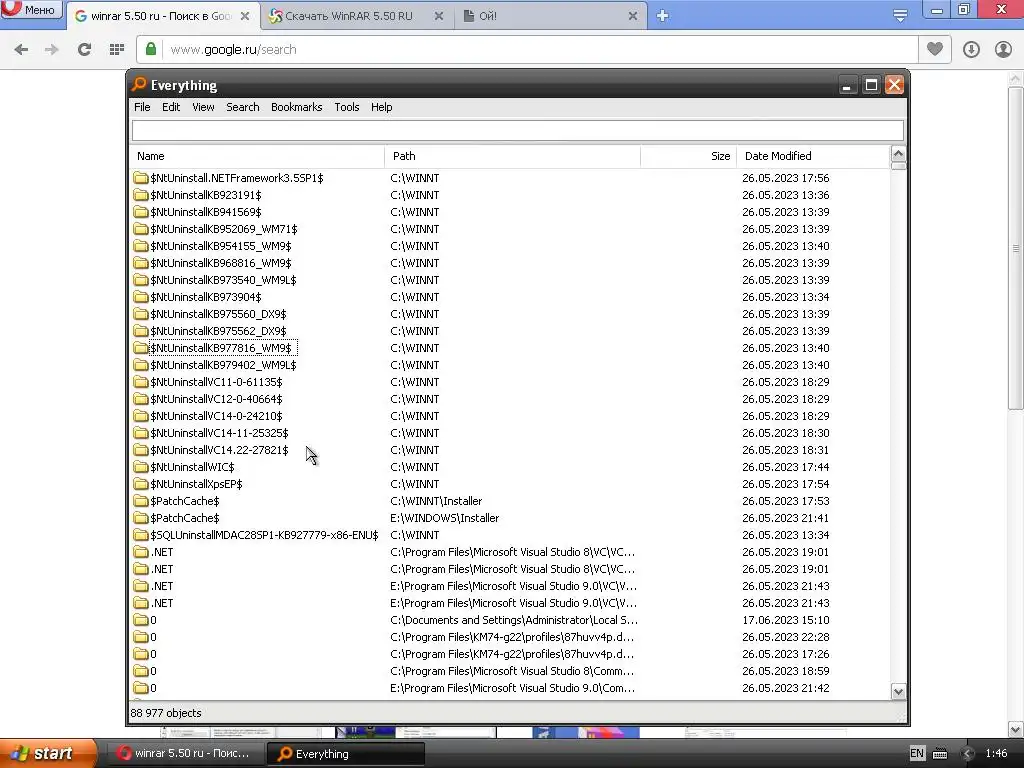Click the EN language indicator in tray
Image resolution: width=1024 pixels, height=768 pixels.
coord(917,754)
